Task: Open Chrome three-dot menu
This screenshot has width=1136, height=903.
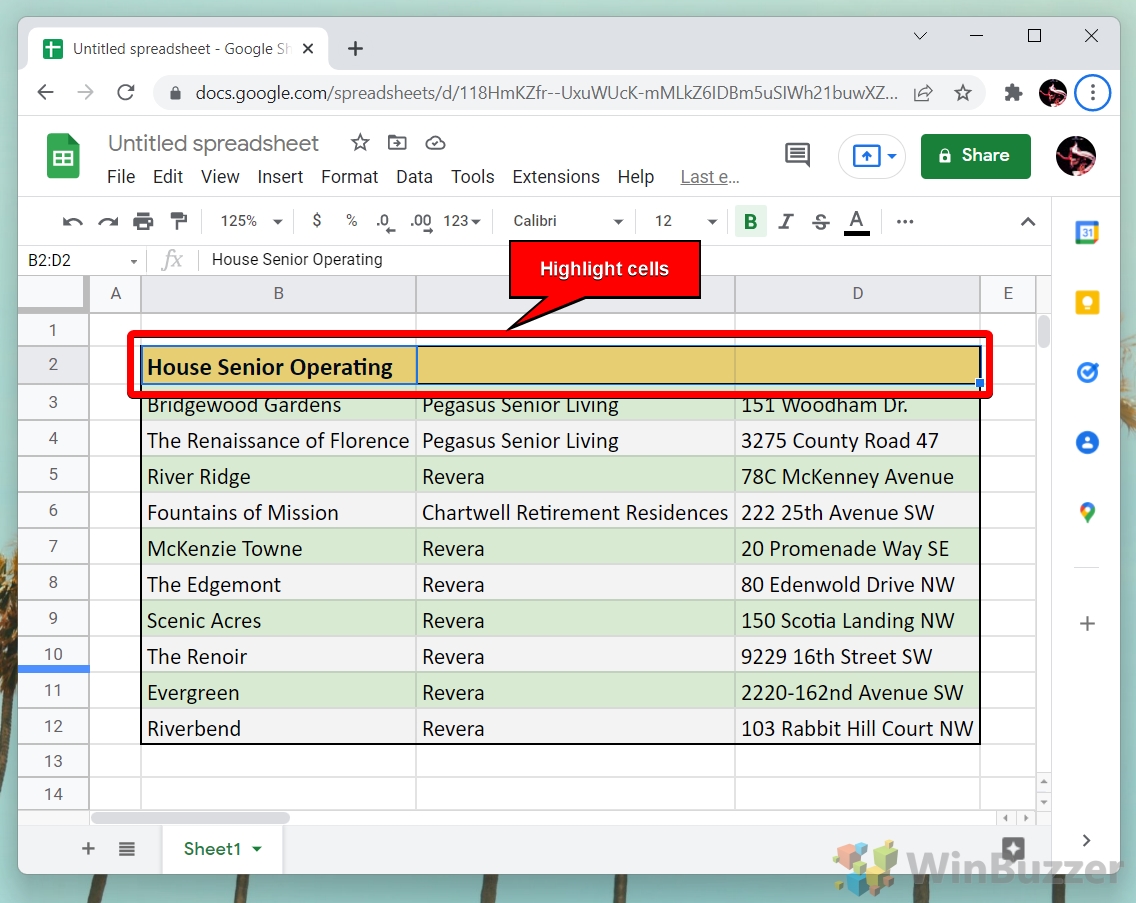Action: (x=1093, y=93)
